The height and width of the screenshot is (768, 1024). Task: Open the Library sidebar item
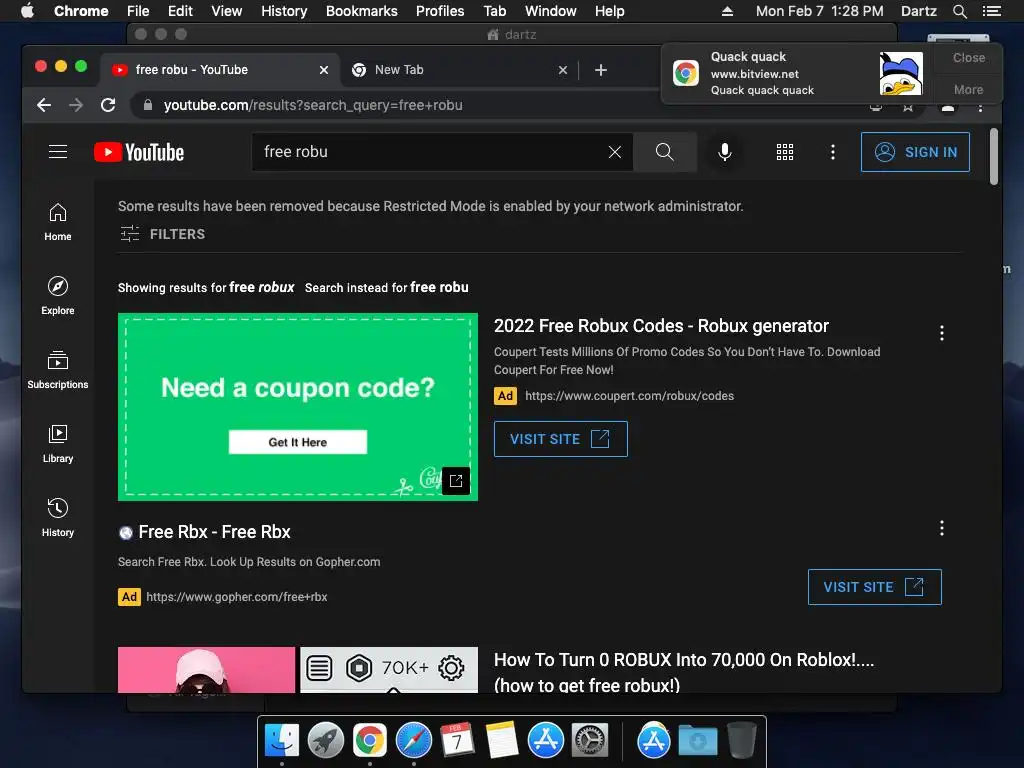point(57,443)
